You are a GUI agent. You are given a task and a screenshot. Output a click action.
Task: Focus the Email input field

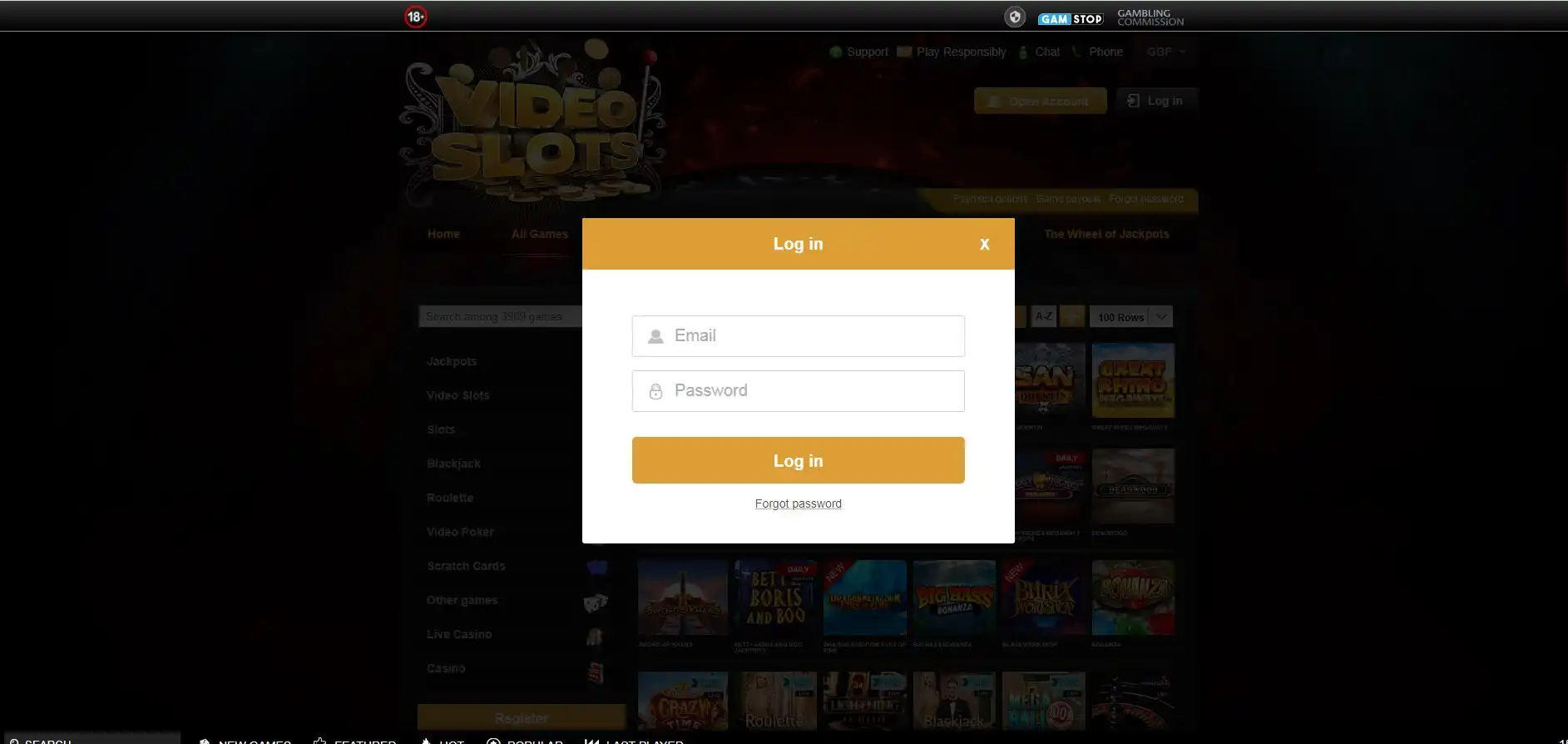tap(798, 336)
